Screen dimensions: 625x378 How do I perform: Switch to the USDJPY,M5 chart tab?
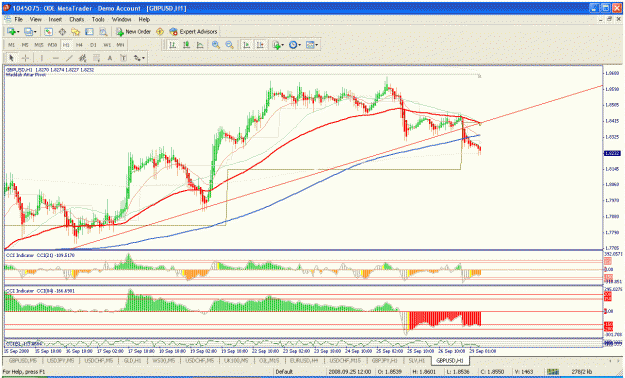(x=61, y=360)
